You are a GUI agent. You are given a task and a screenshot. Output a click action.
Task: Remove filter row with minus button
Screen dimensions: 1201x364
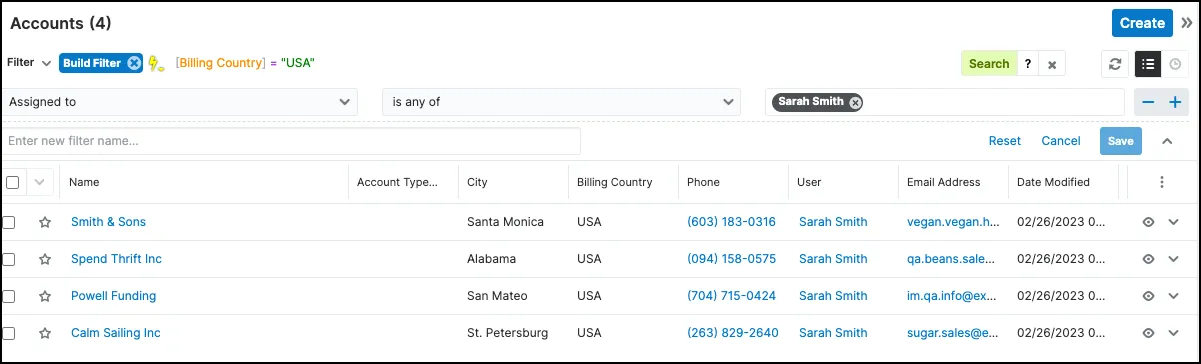1148,102
